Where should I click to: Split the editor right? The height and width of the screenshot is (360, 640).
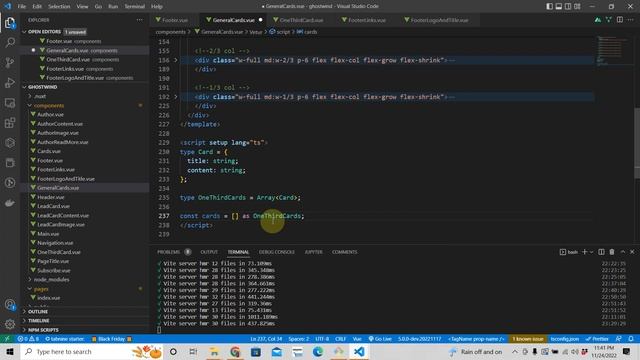coord(620,20)
